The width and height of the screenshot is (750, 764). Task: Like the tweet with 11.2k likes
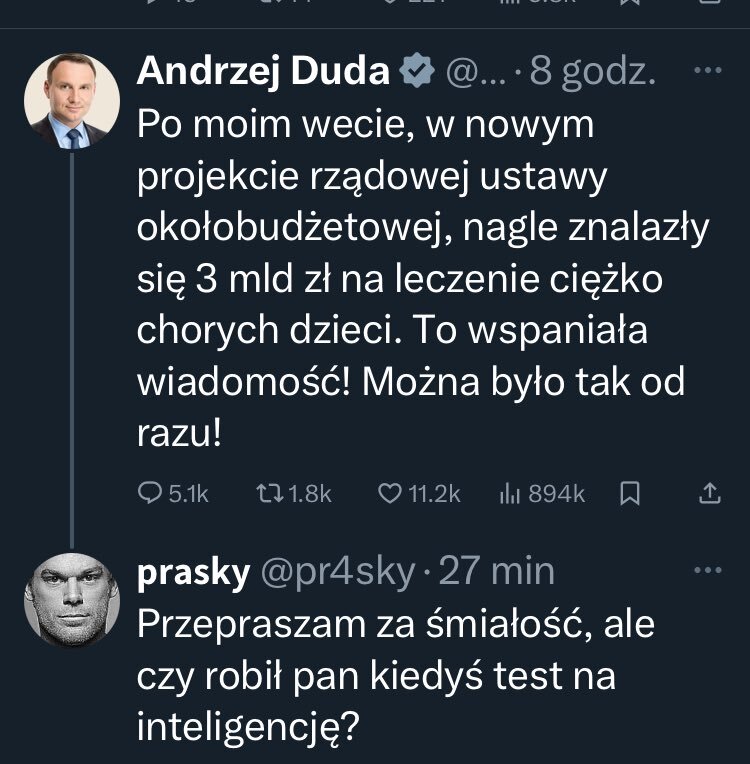(x=391, y=493)
